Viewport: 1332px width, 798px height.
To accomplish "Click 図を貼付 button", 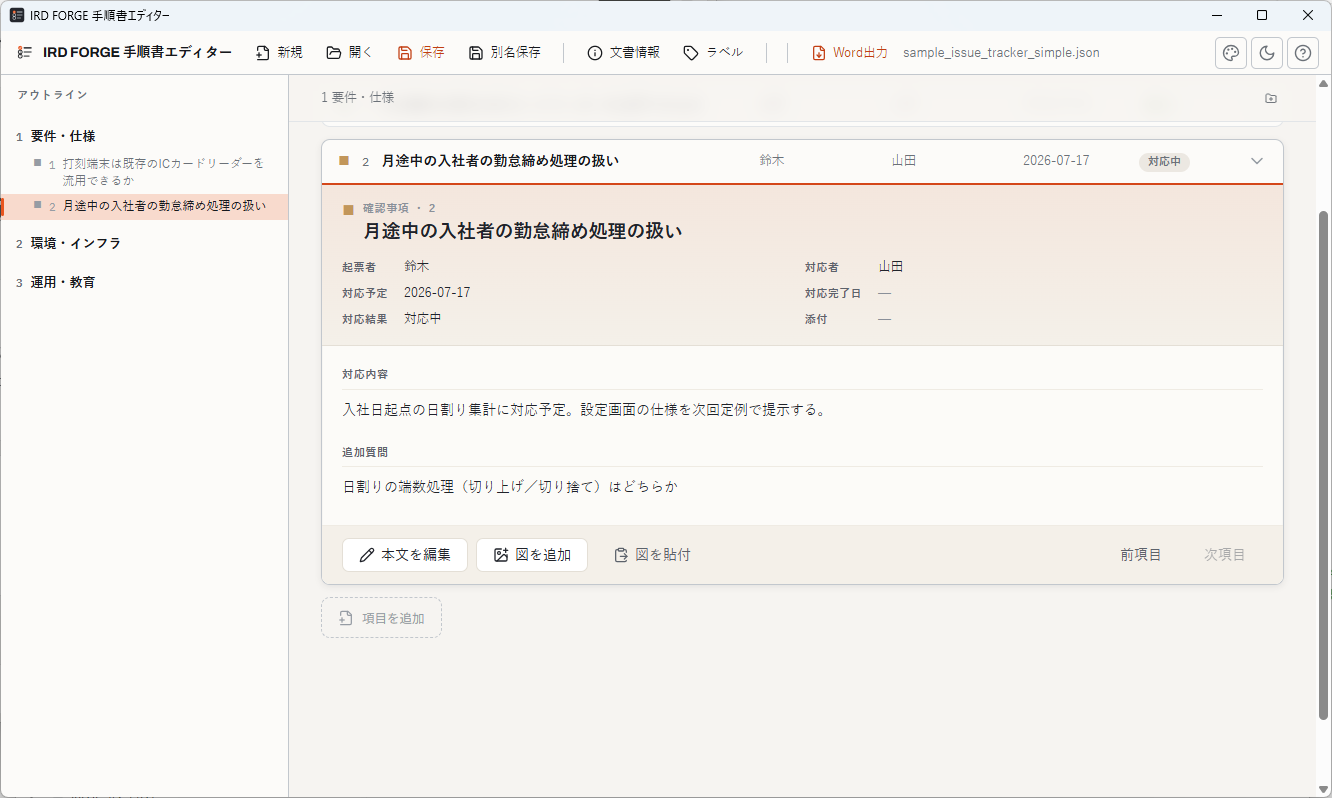I will point(652,555).
